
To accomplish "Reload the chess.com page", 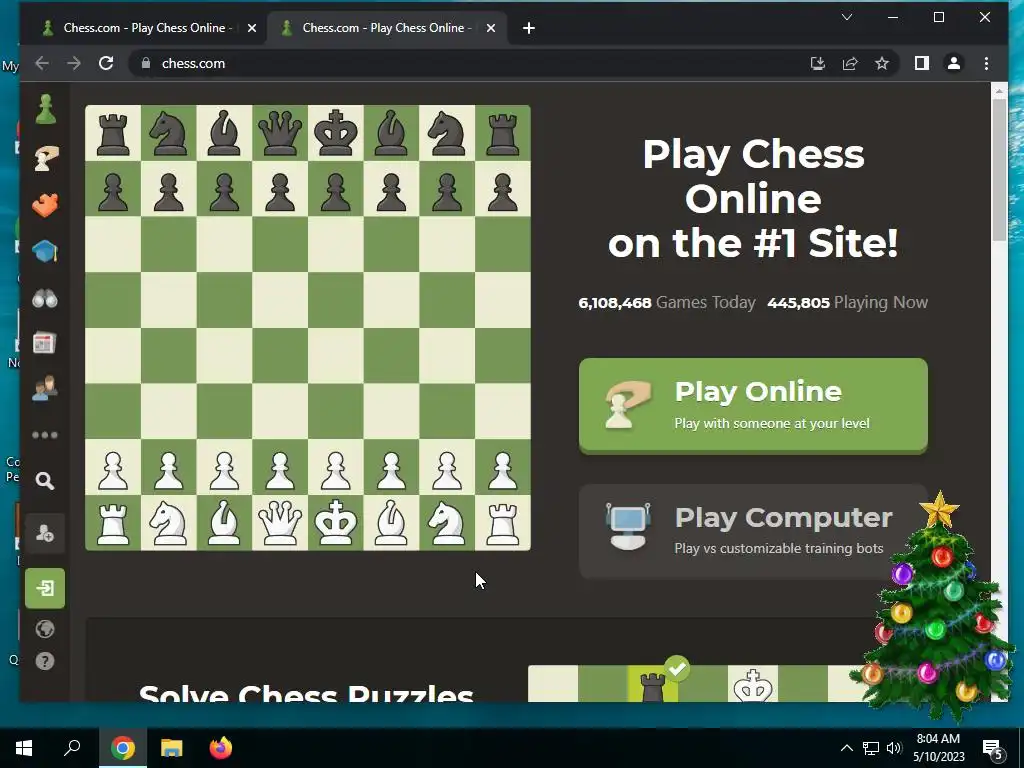I will pos(106,63).
